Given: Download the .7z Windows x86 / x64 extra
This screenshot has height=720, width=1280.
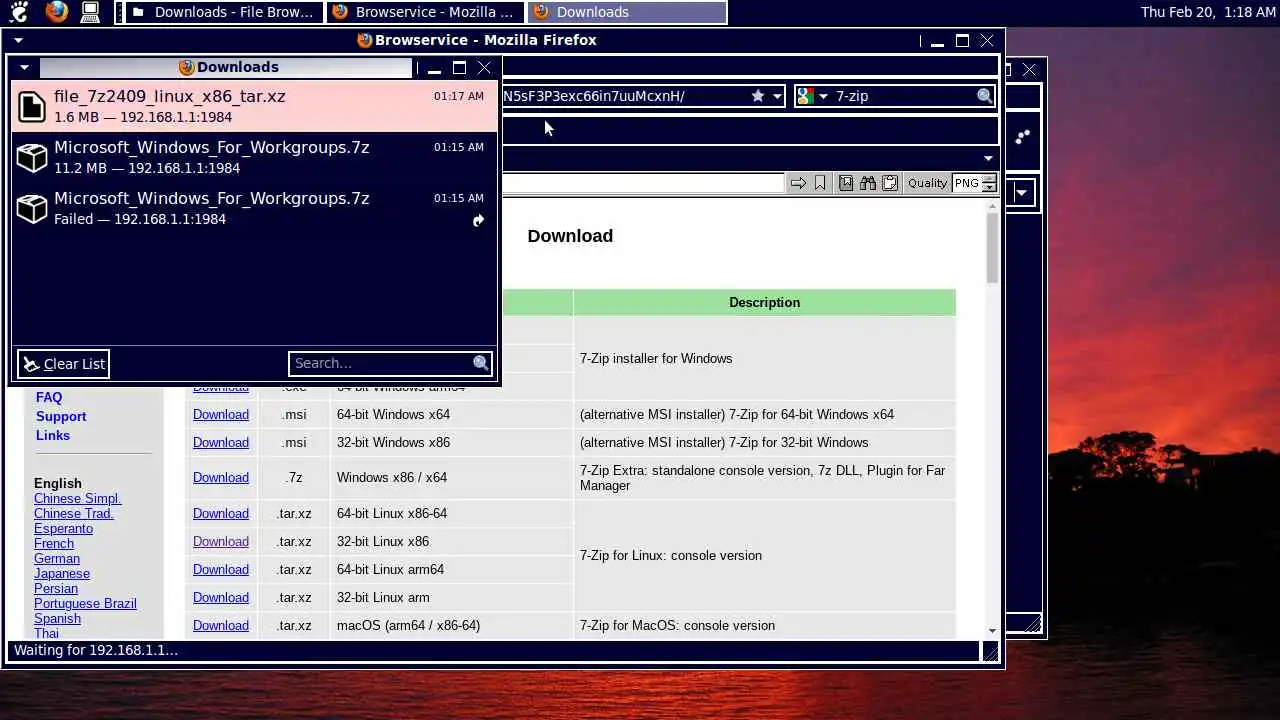Looking at the screenshot, I should [221, 477].
